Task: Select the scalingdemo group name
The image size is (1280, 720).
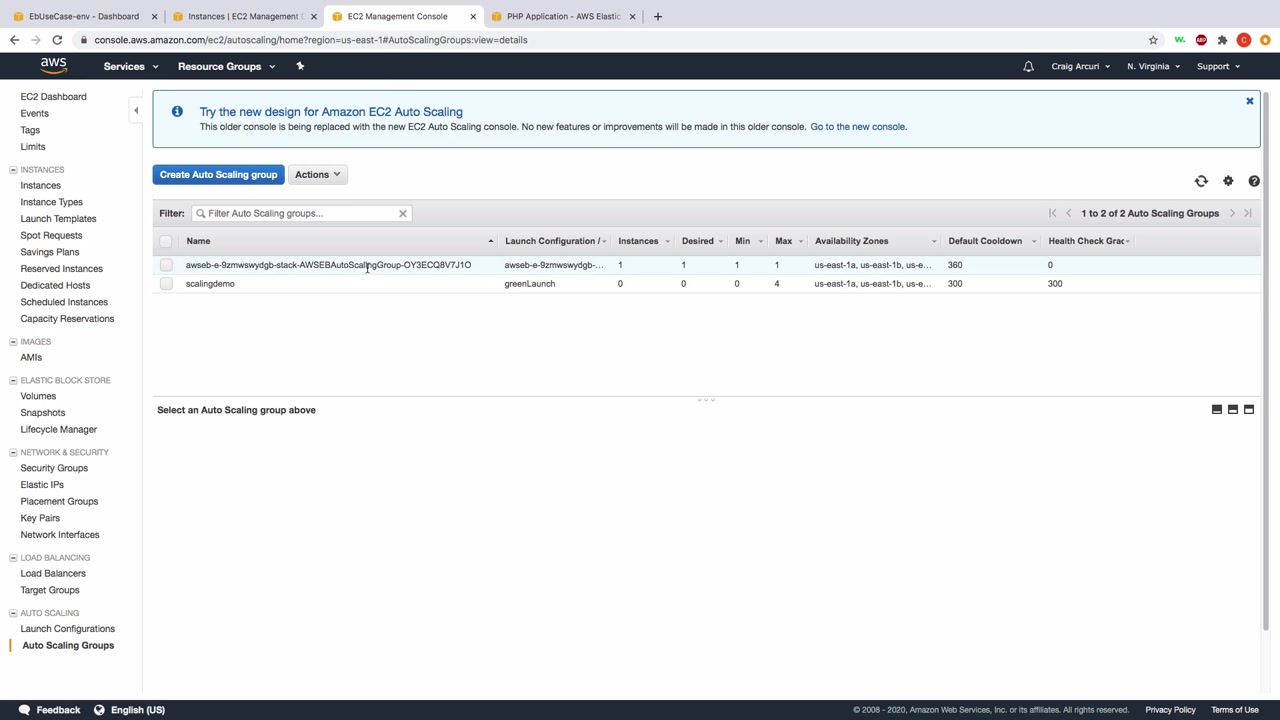Action: 210,284
